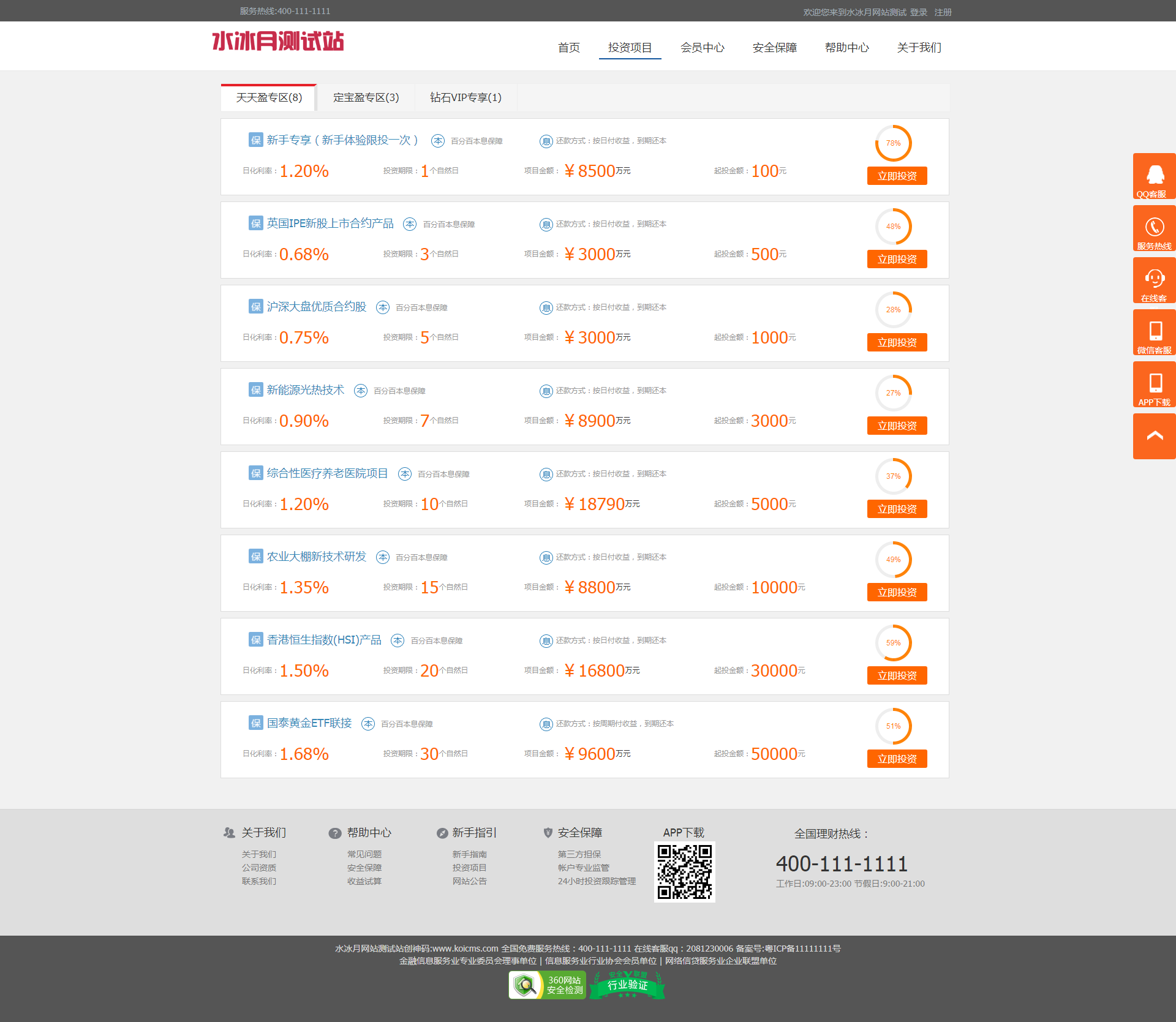Click the 48% progress ring
1176x1022 pixels.
pos(893,227)
